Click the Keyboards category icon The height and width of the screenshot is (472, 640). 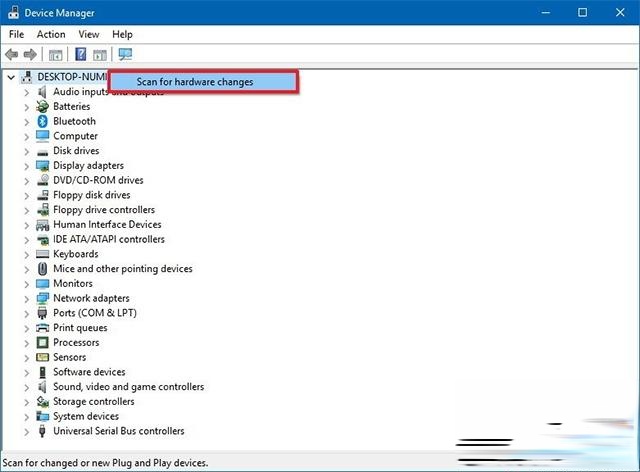[42, 254]
